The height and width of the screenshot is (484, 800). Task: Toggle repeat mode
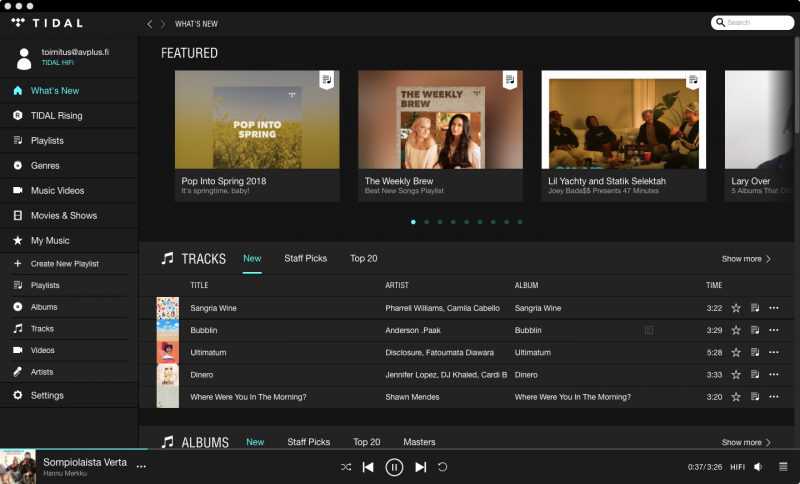point(443,467)
